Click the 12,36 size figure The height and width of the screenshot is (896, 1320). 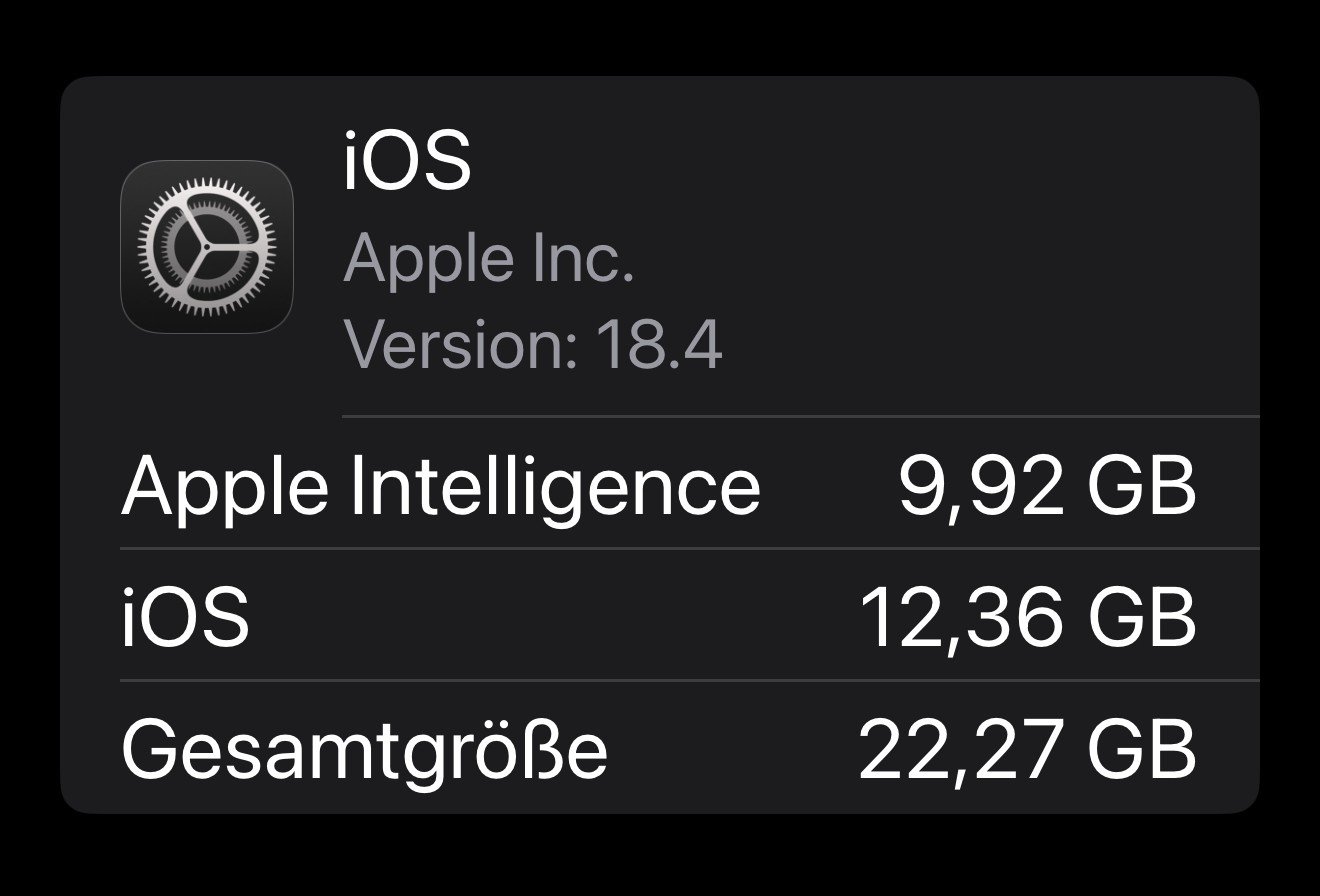(x=960, y=618)
